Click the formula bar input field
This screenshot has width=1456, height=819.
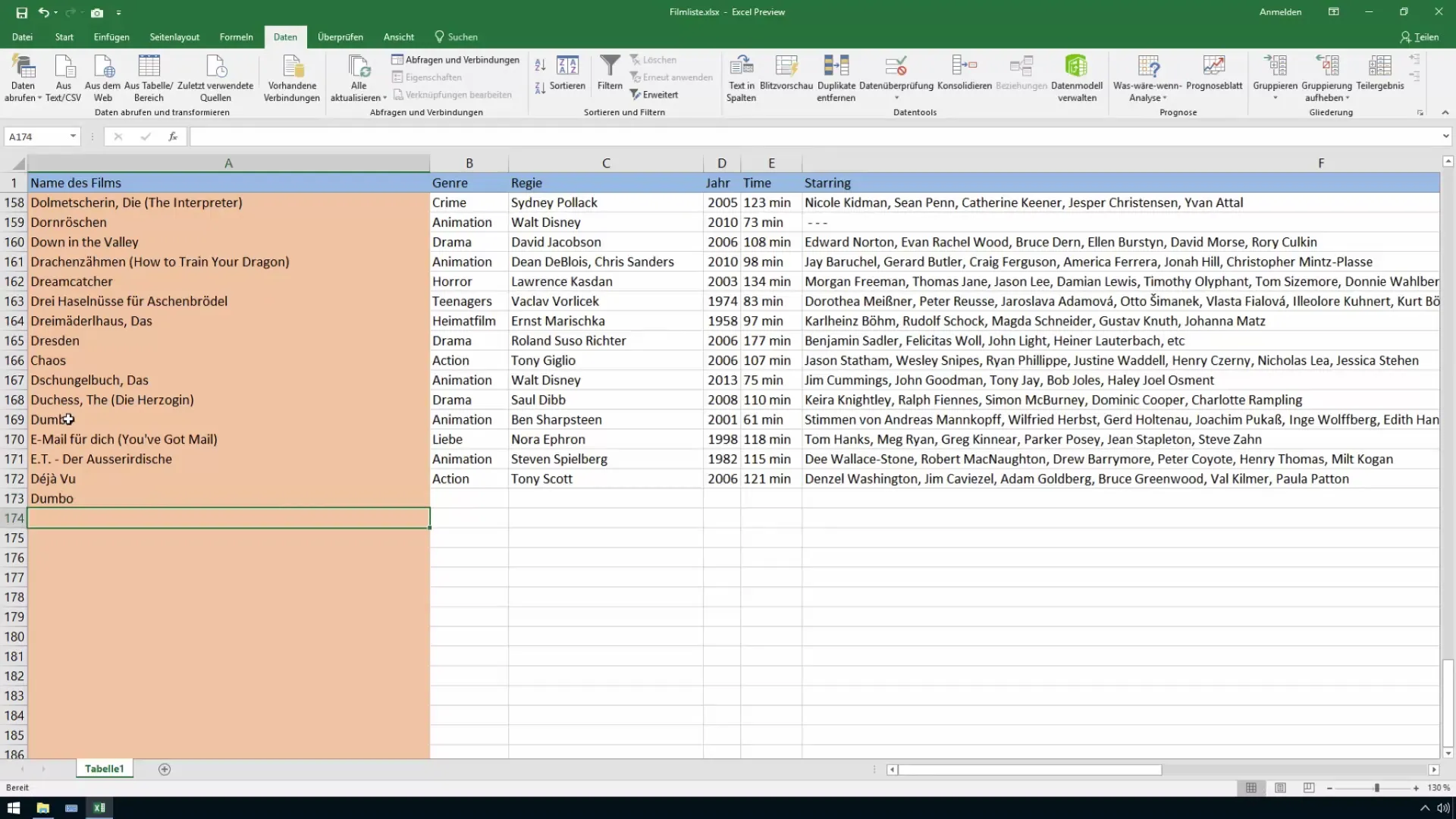[815, 136]
